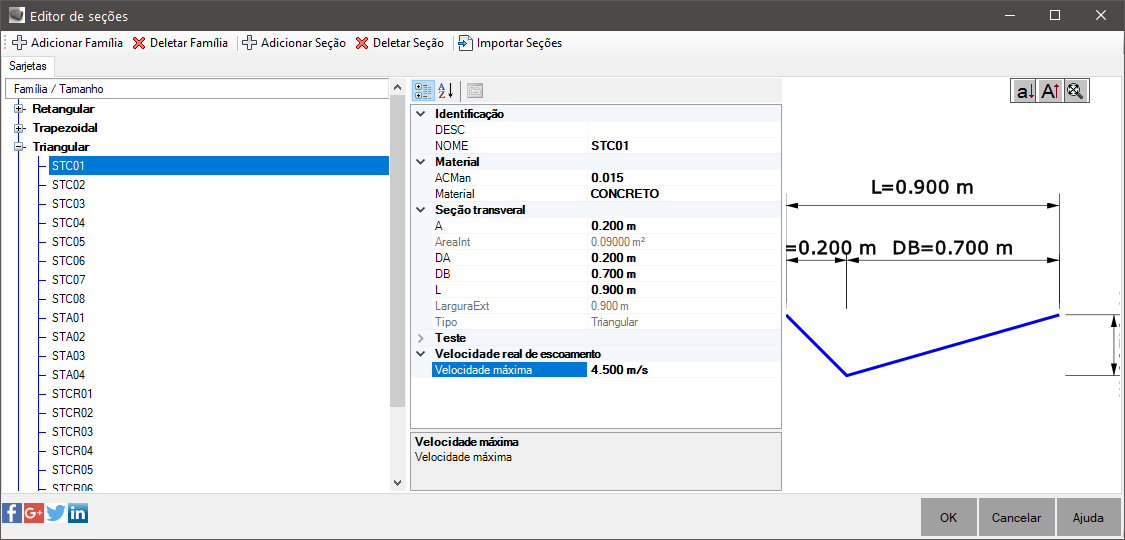1125x540 pixels.
Task: Click the Deletar Família label
Action: click(x=189, y=43)
